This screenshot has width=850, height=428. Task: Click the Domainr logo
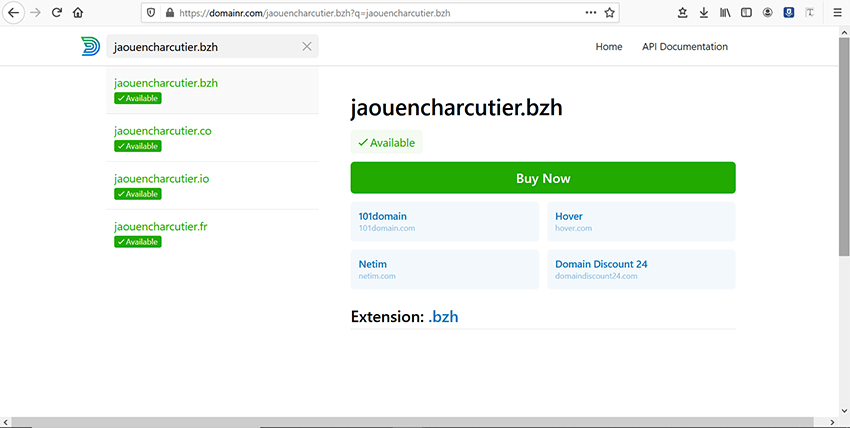(x=91, y=47)
